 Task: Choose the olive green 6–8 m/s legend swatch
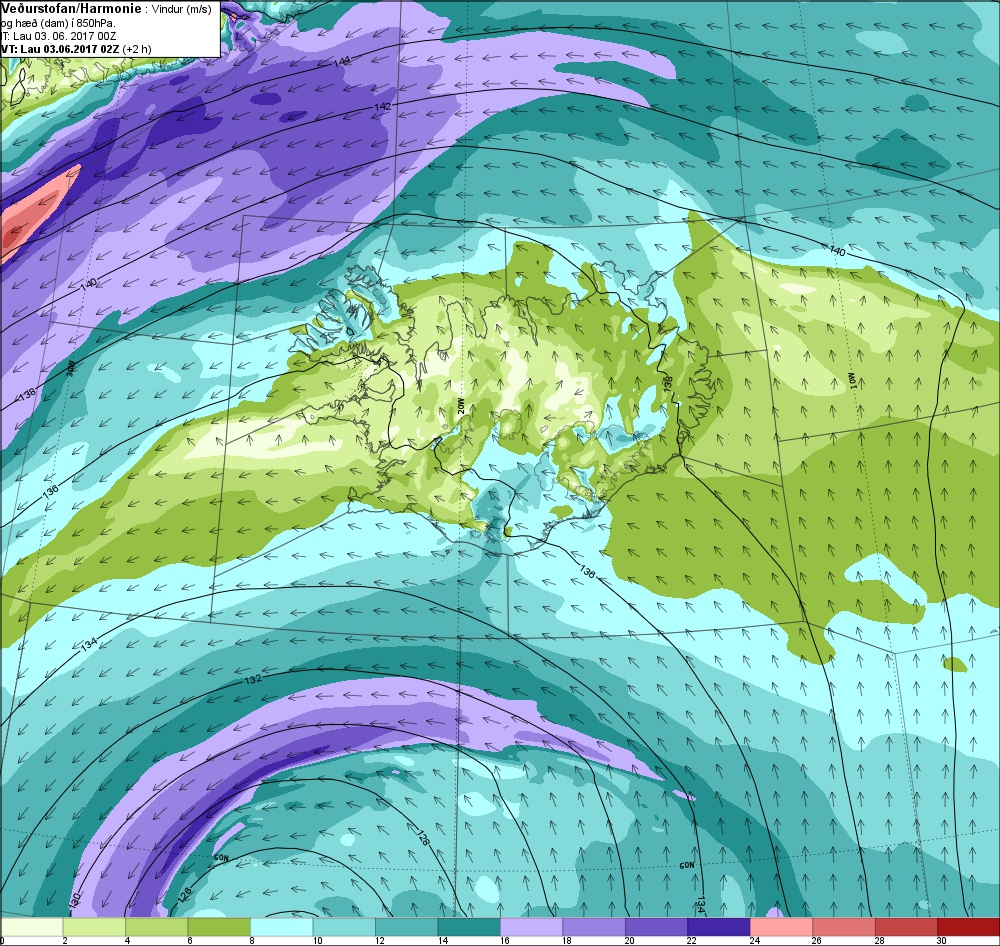pos(219,926)
